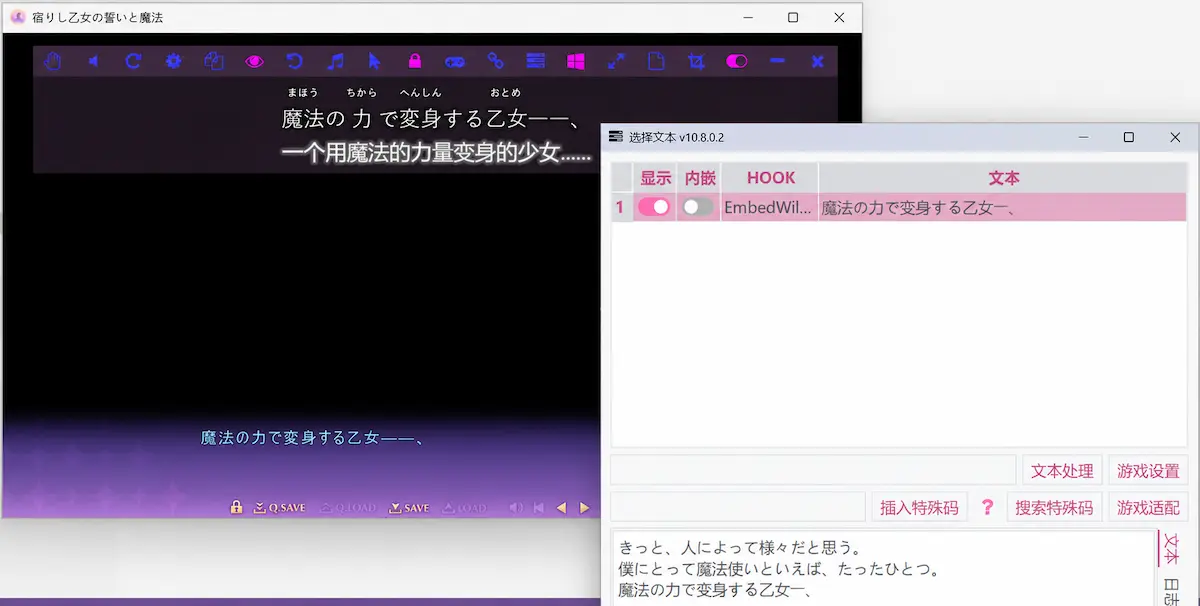Click the stacked list lines icon
1200x606 pixels.
536,62
